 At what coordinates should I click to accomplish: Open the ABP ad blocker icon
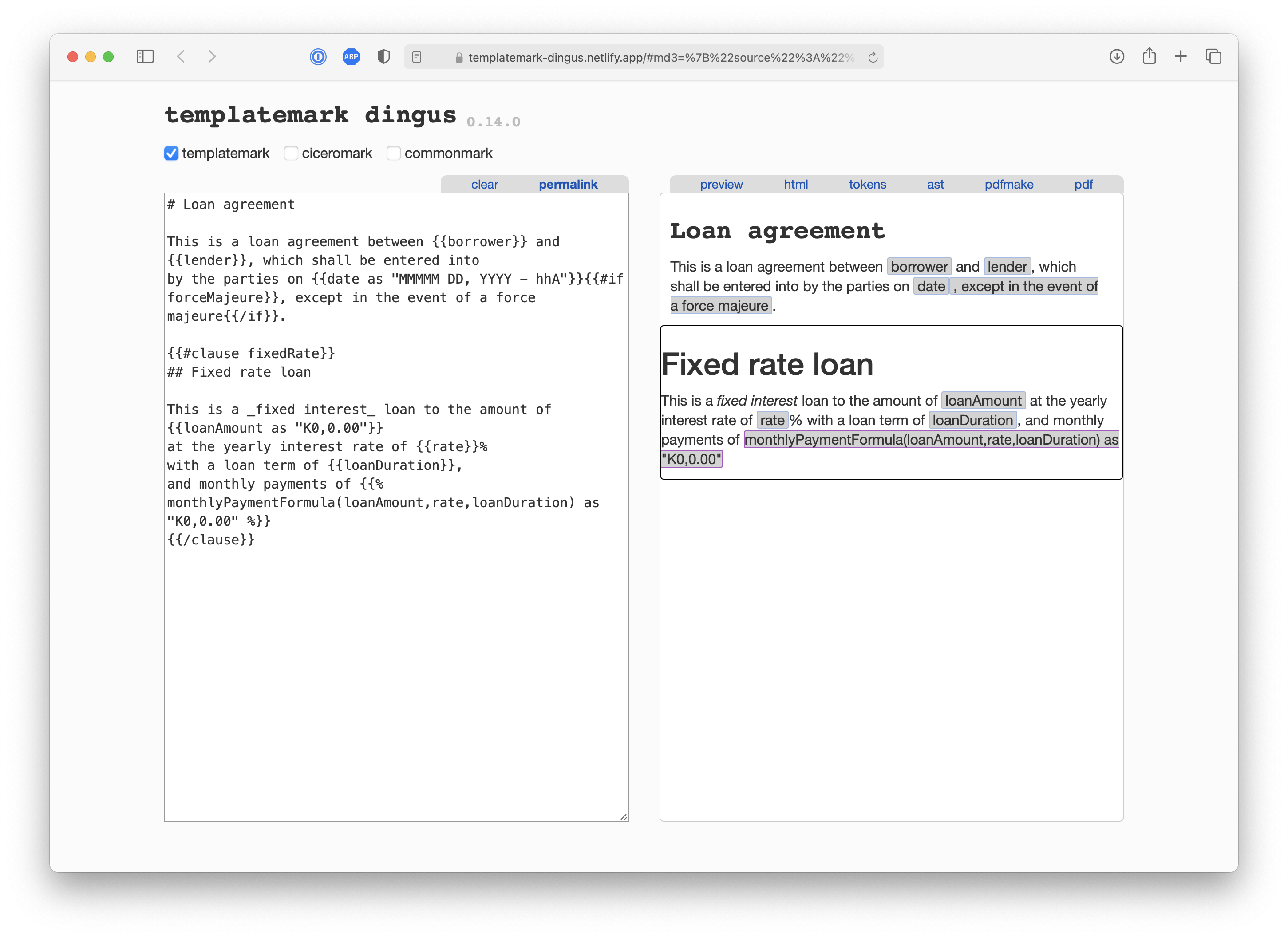[351, 57]
